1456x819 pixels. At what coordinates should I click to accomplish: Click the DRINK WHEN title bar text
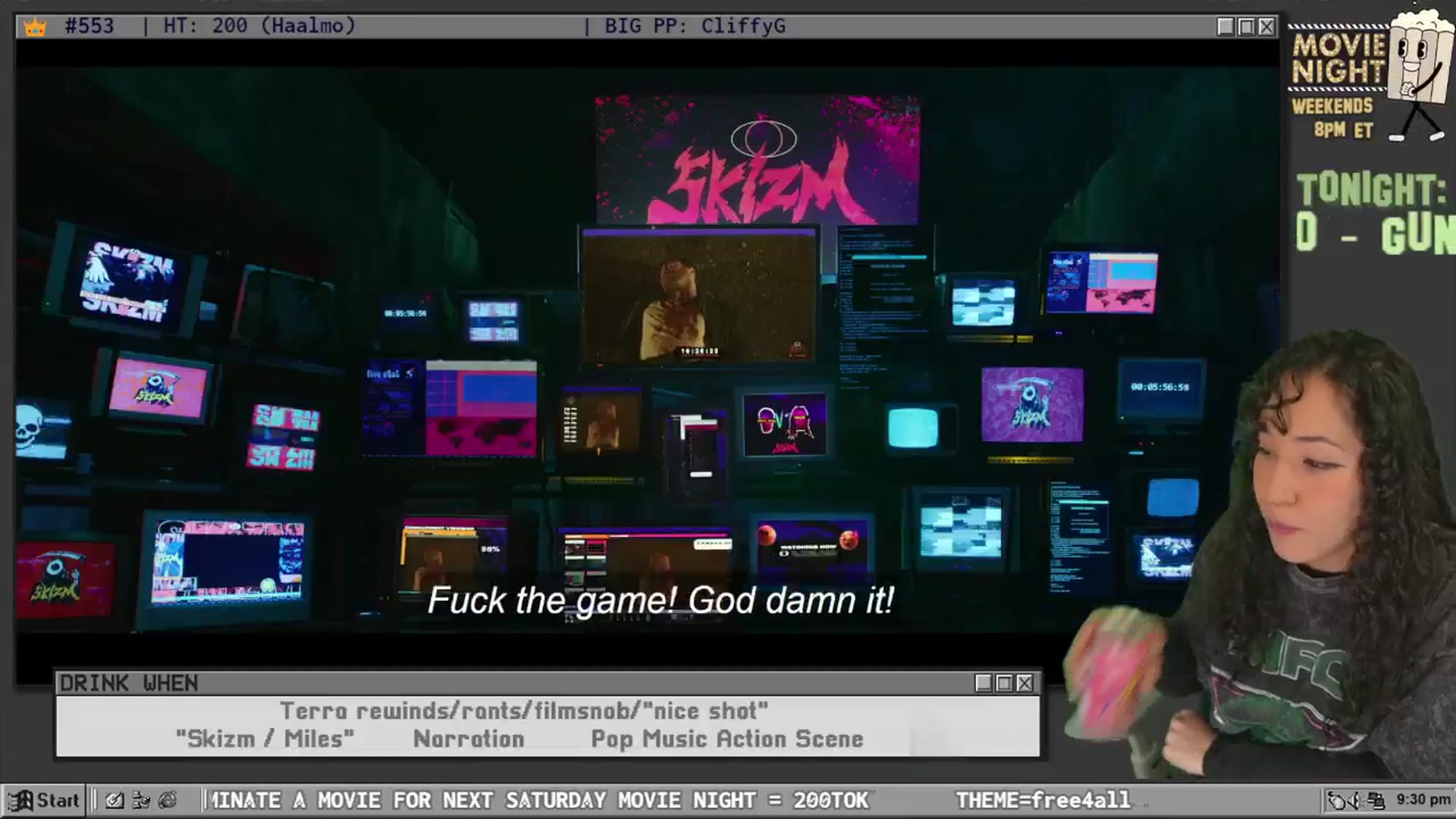click(129, 683)
